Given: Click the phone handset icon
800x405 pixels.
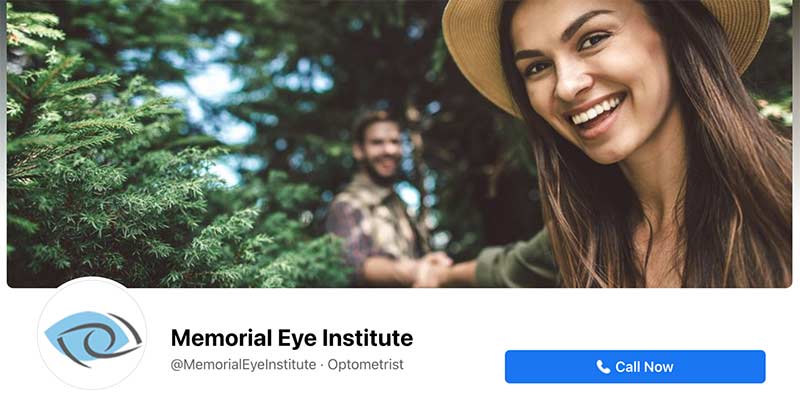Looking at the screenshot, I should 603,366.
